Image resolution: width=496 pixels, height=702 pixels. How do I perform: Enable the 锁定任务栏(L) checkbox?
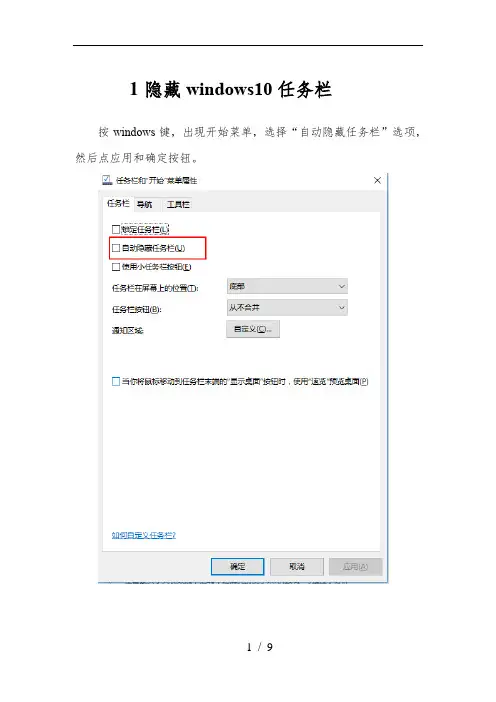point(116,229)
